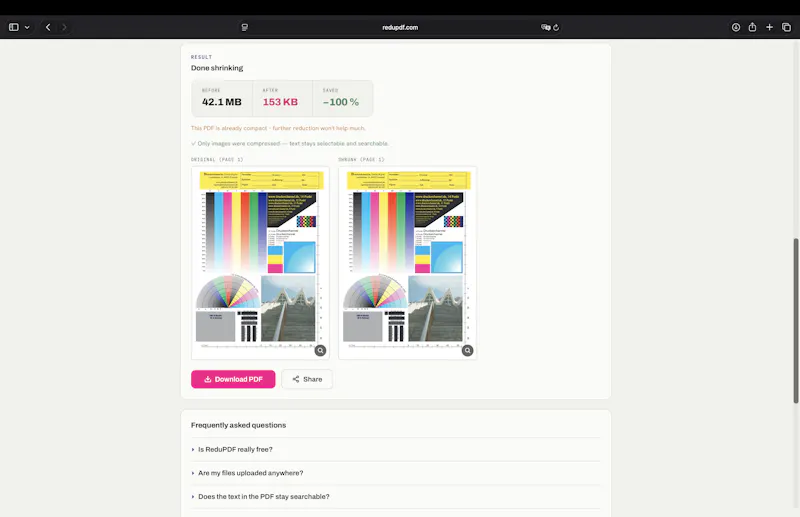Screen dimensions: 800x517
Task: Go back to the previous page
Action: [48, 27]
